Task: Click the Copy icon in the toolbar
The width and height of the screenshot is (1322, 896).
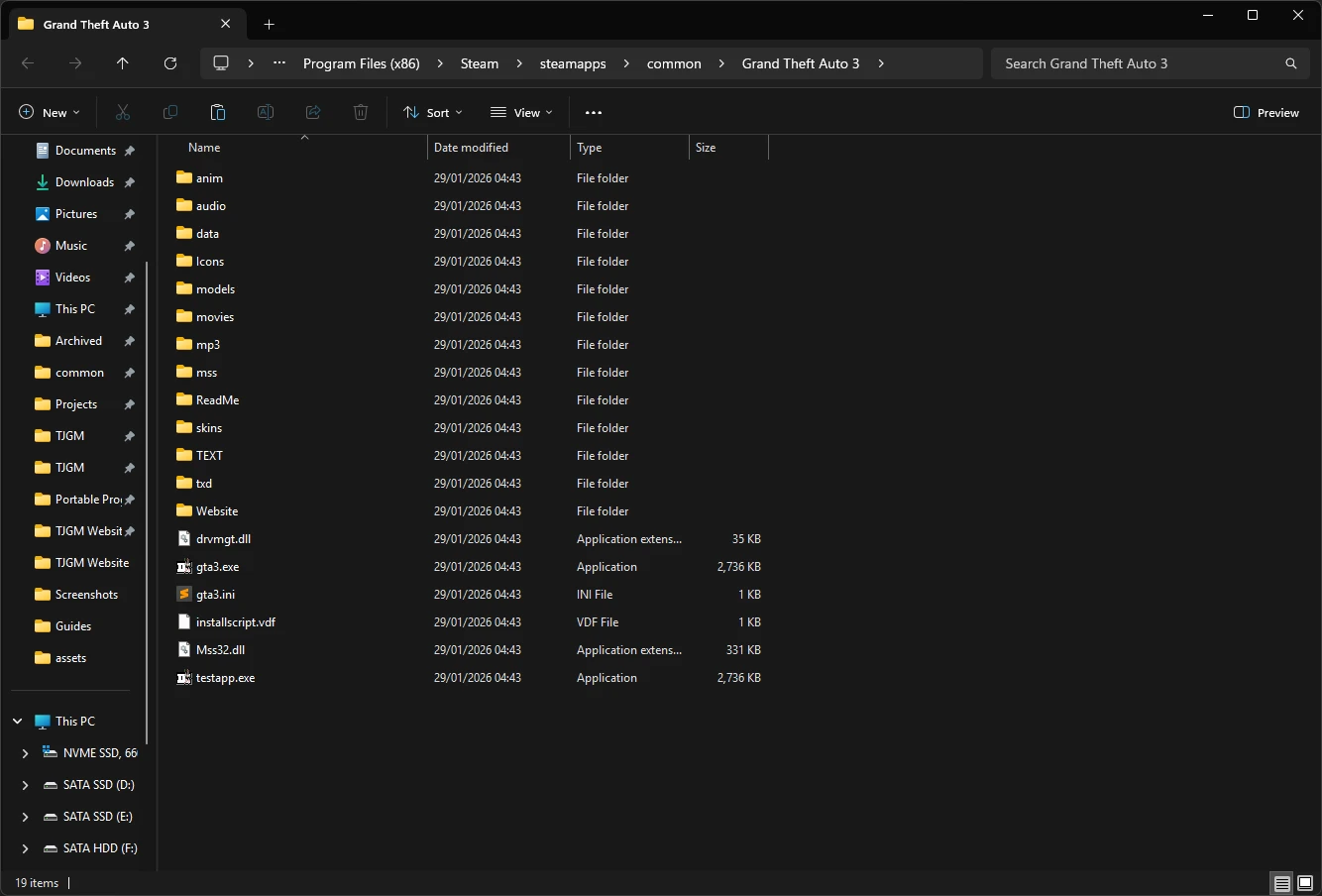Action: [x=169, y=112]
